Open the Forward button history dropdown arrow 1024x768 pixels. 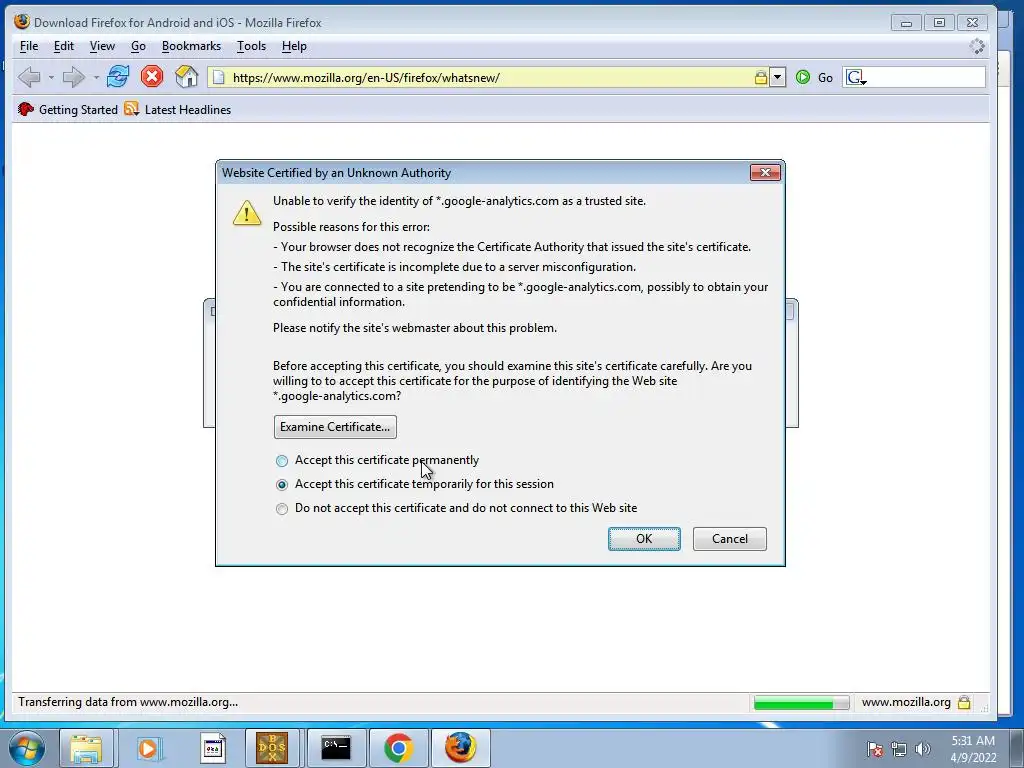pos(95,78)
